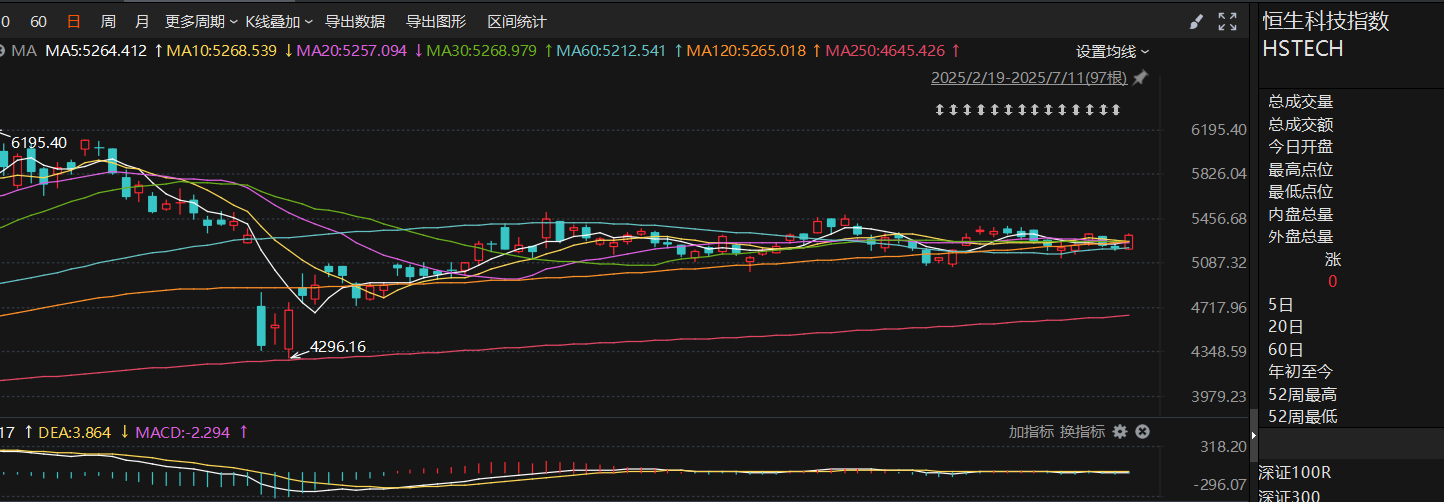The width and height of the screenshot is (1444, 502).
Task: Click the MA5:5264.412 value
Action: (x=96, y=50)
